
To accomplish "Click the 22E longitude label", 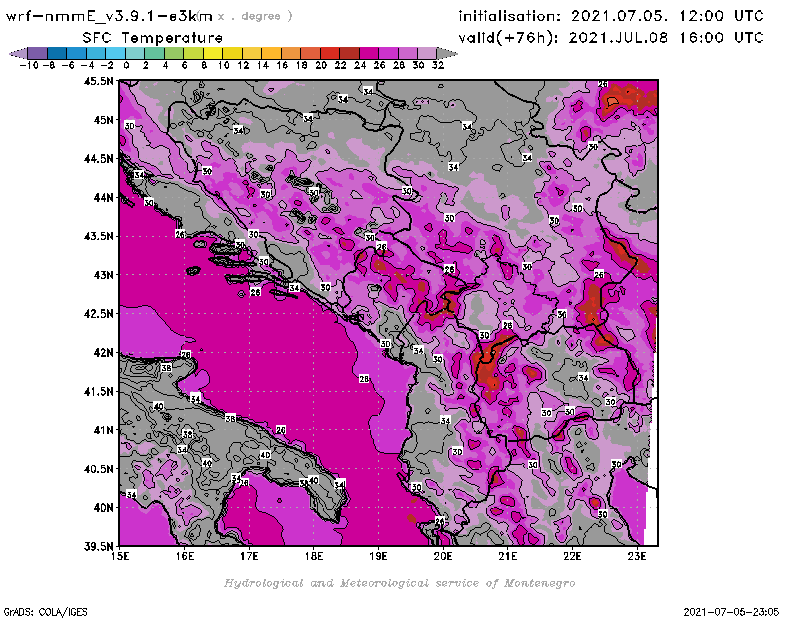I will 572,556.
